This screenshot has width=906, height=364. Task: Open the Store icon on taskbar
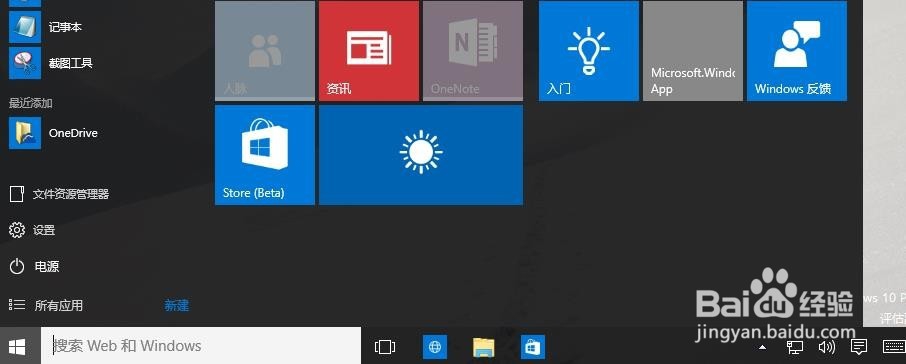(x=532, y=347)
